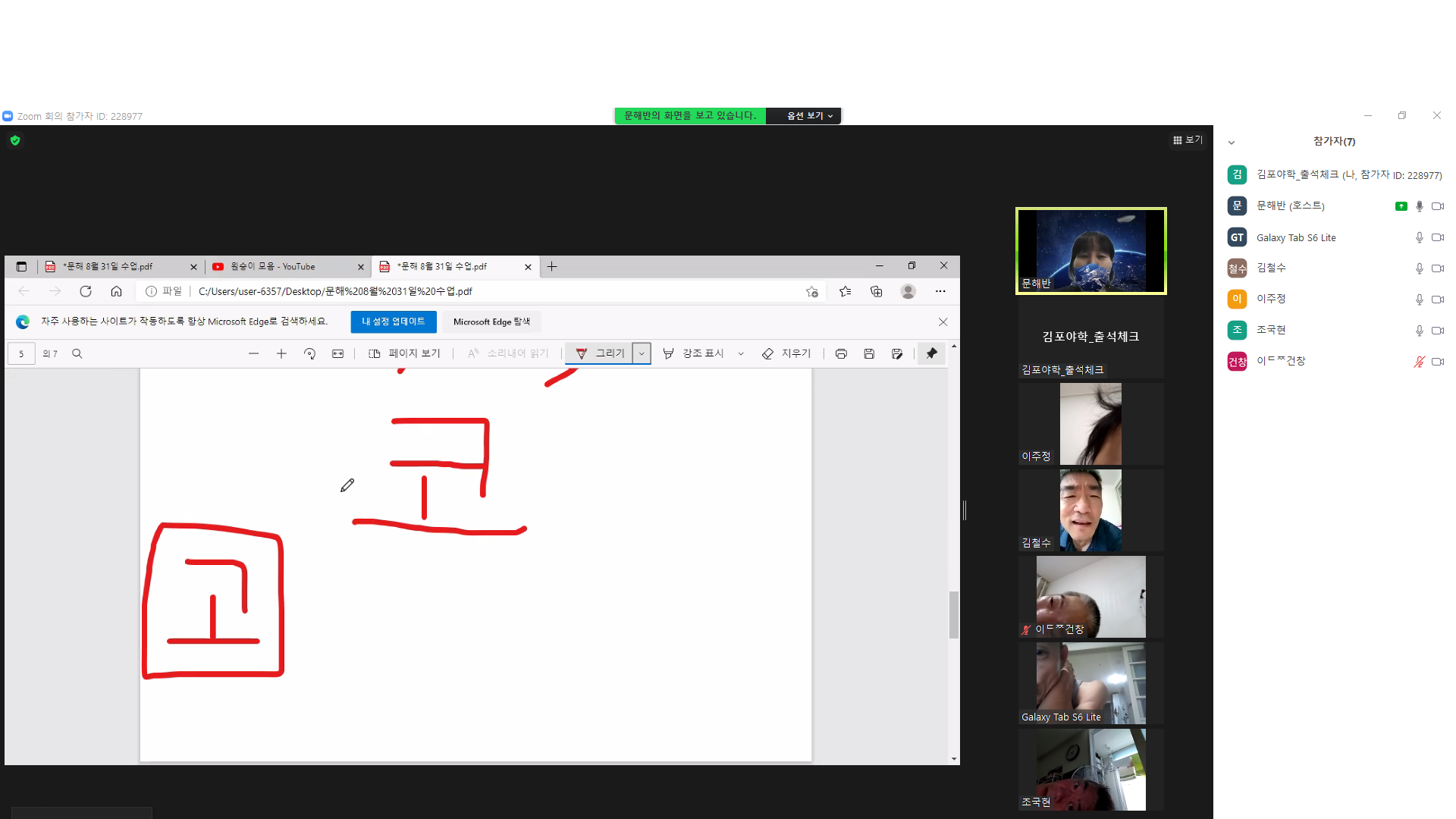Switch to the 원숭이 모음 - YouTube tab
Viewport: 1456px width, 819px height.
[287, 266]
